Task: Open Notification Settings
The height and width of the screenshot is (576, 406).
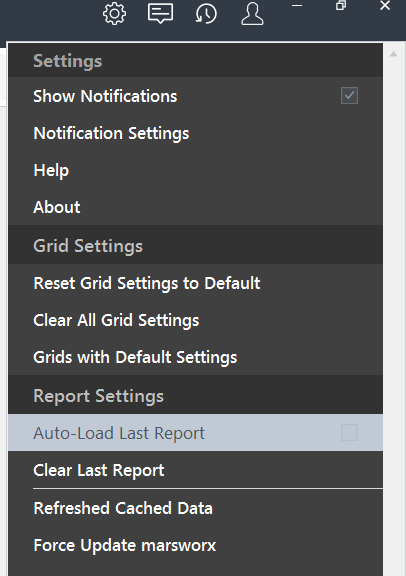Action: [x=195, y=133]
